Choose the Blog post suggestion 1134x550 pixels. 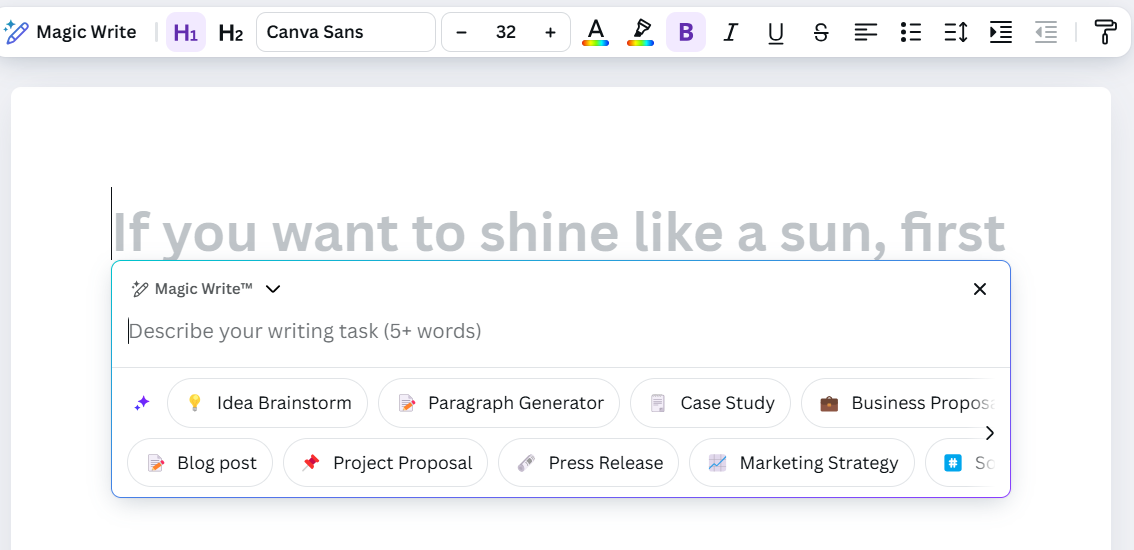click(200, 462)
